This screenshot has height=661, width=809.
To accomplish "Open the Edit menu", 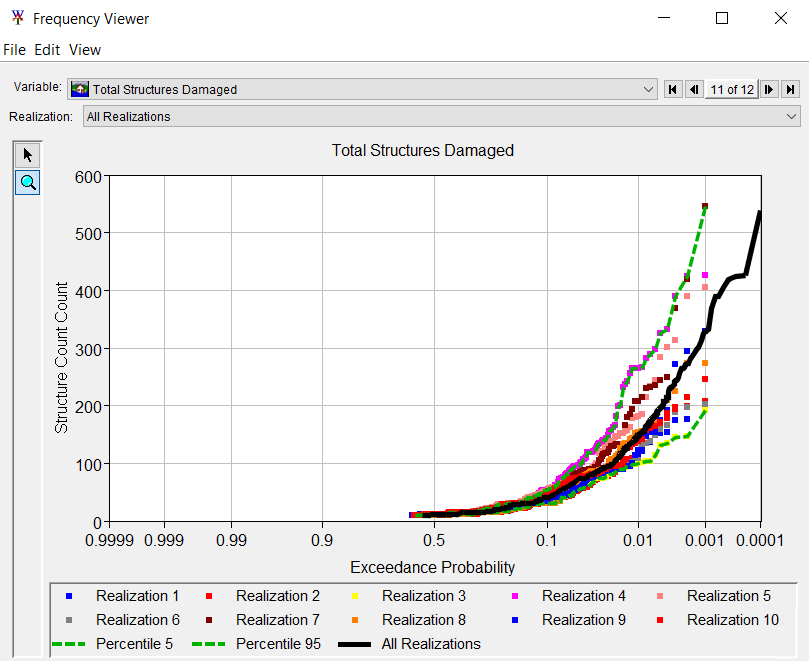I will (x=47, y=49).
